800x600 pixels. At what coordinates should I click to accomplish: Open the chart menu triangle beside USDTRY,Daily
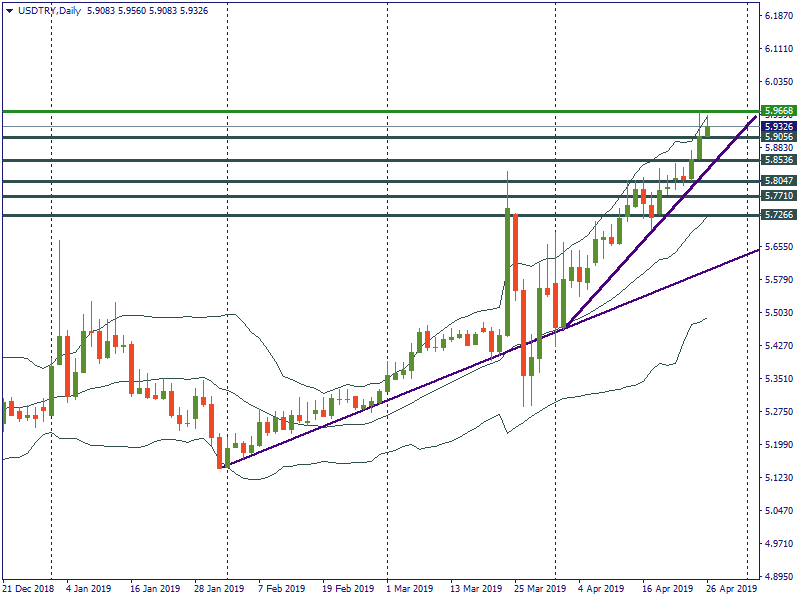tap(9, 10)
